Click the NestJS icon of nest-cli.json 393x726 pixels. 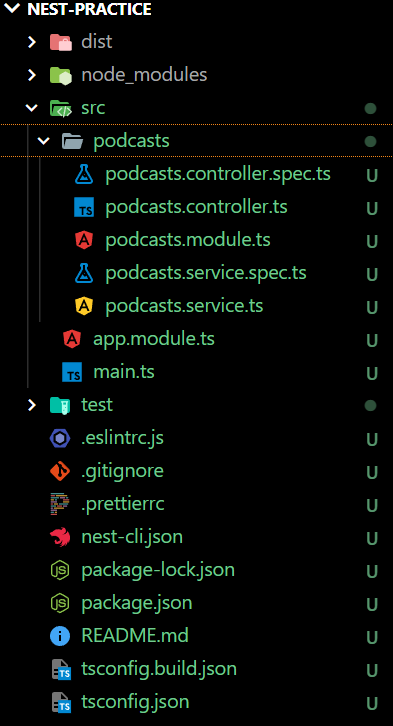pyautogui.click(x=60, y=537)
